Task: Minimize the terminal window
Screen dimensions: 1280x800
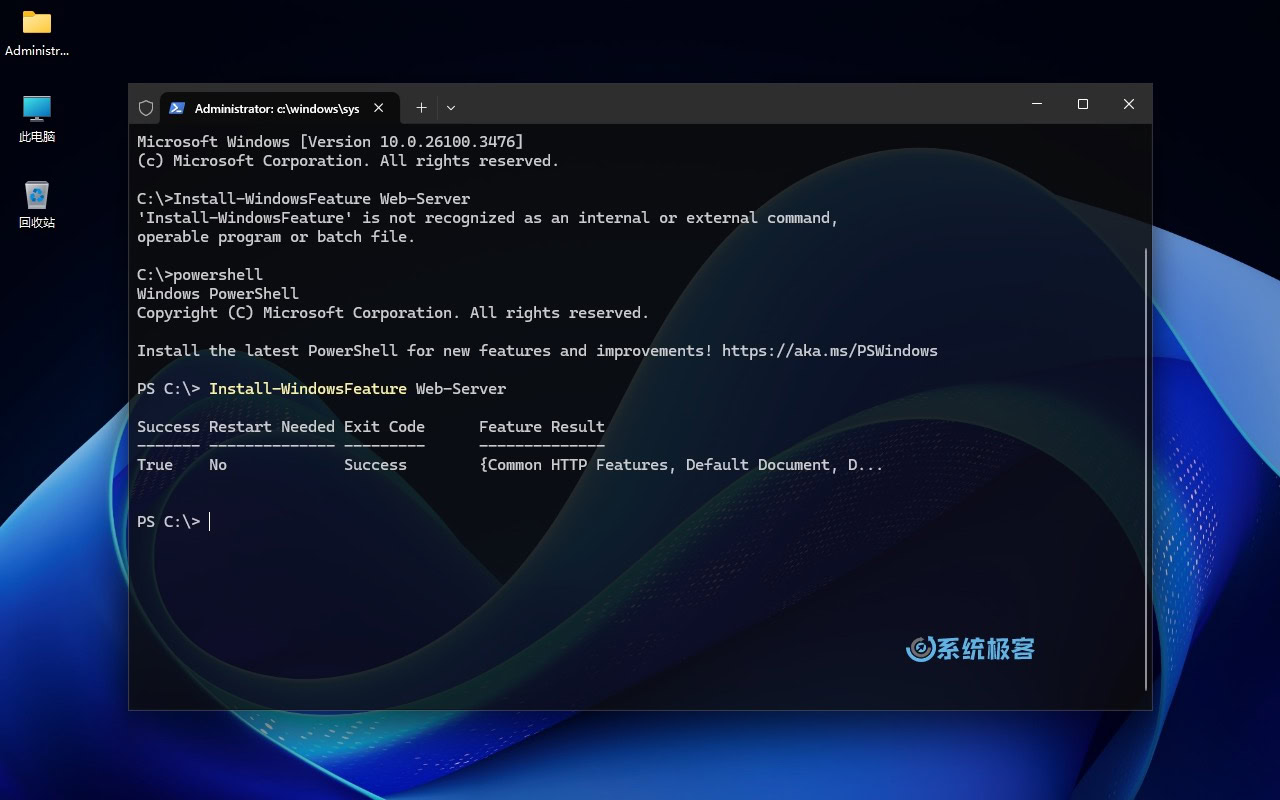Action: (x=1037, y=104)
